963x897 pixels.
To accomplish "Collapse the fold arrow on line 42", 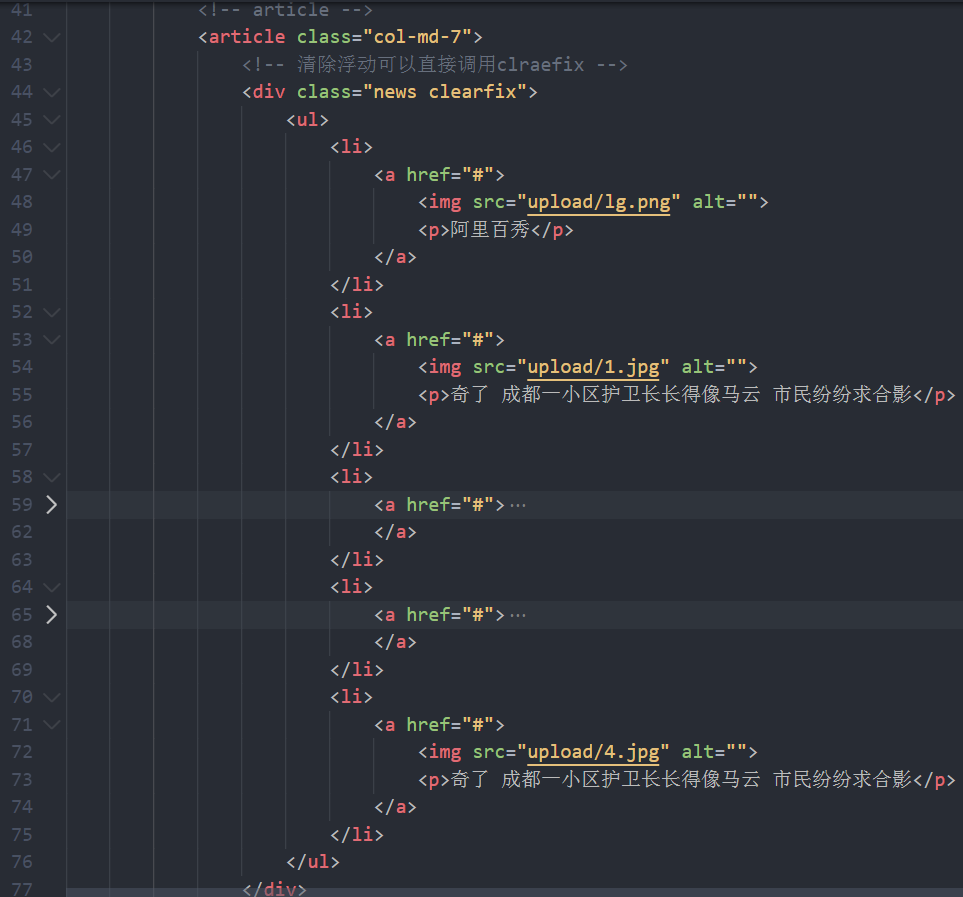I will click(52, 37).
